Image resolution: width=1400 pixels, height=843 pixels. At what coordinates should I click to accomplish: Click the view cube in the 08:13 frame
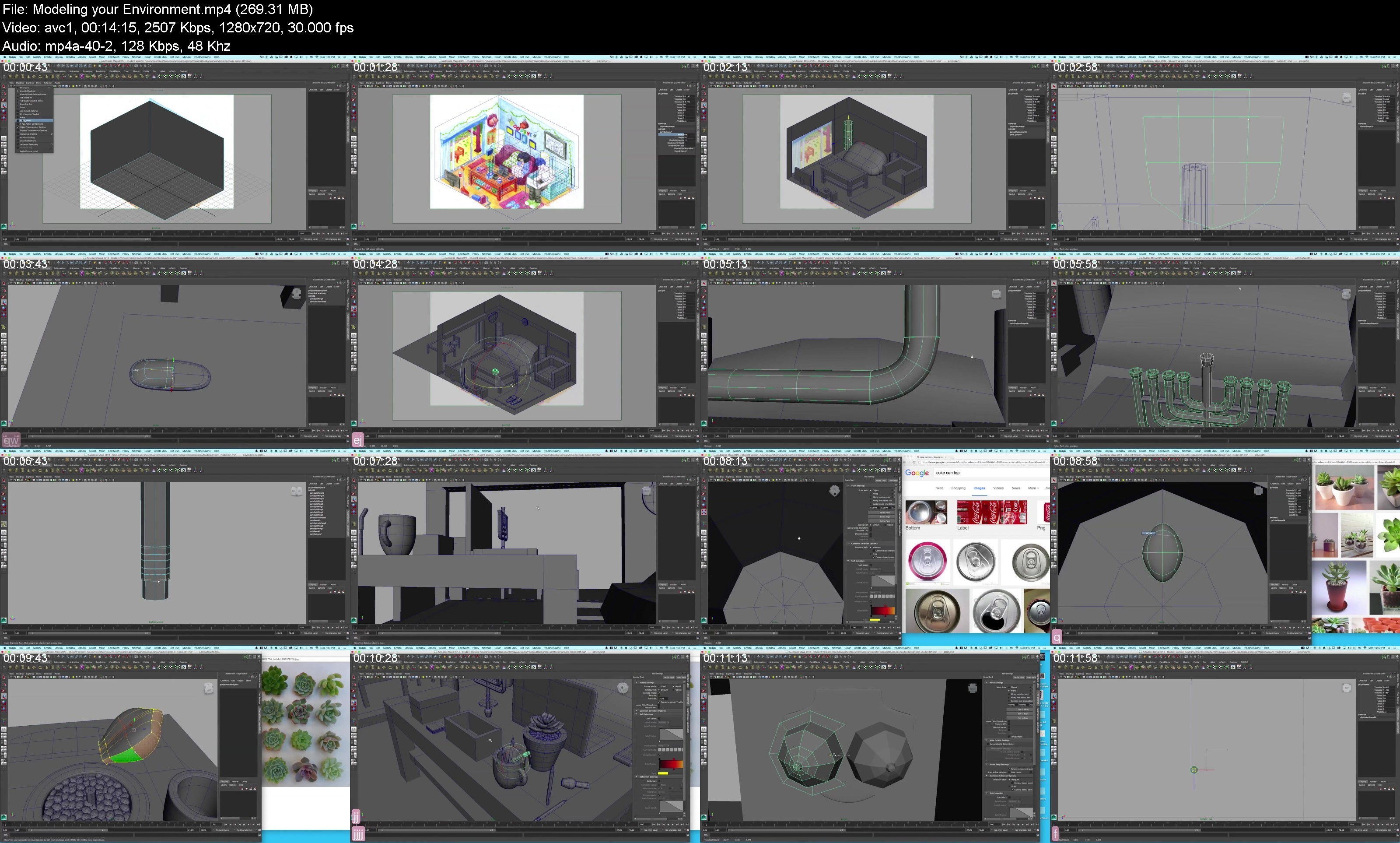click(x=834, y=491)
